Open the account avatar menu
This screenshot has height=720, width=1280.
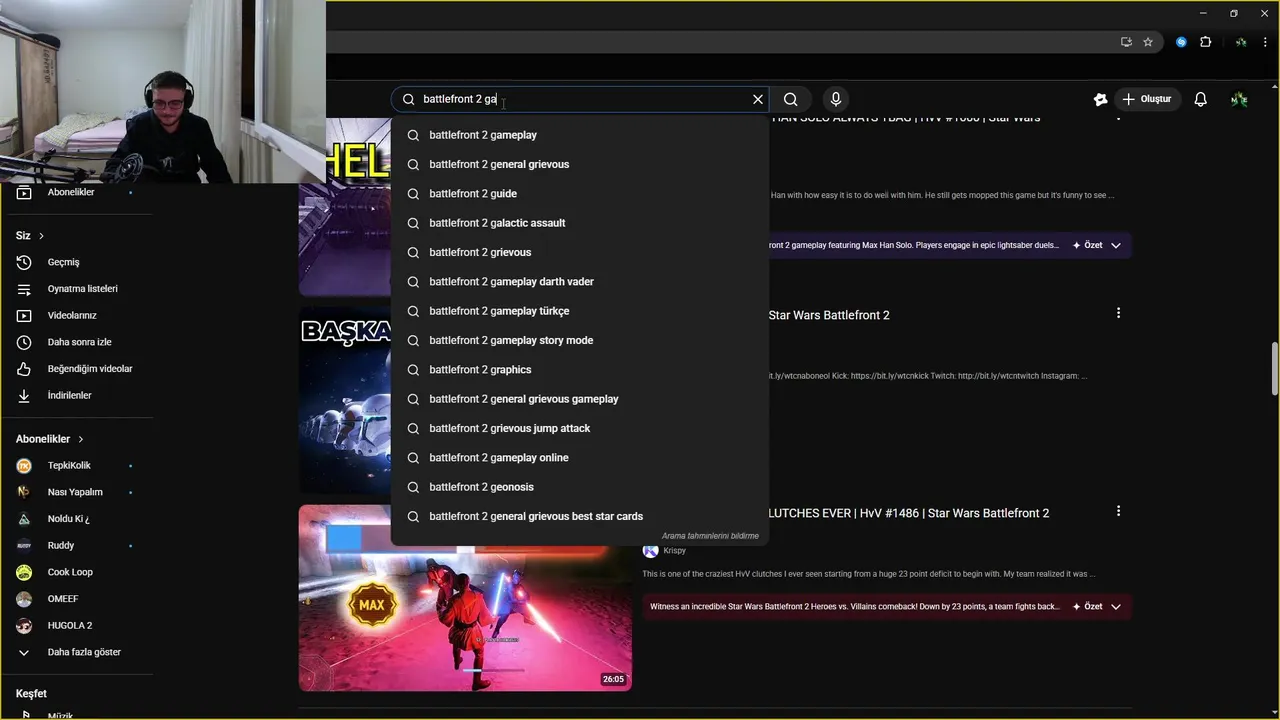[1240, 99]
